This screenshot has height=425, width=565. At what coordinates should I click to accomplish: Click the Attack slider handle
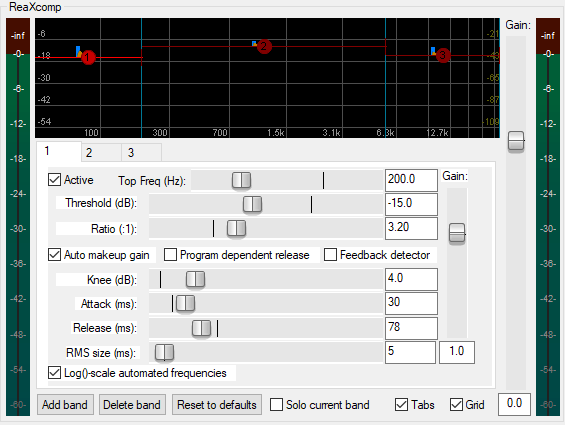tap(186, 304)
